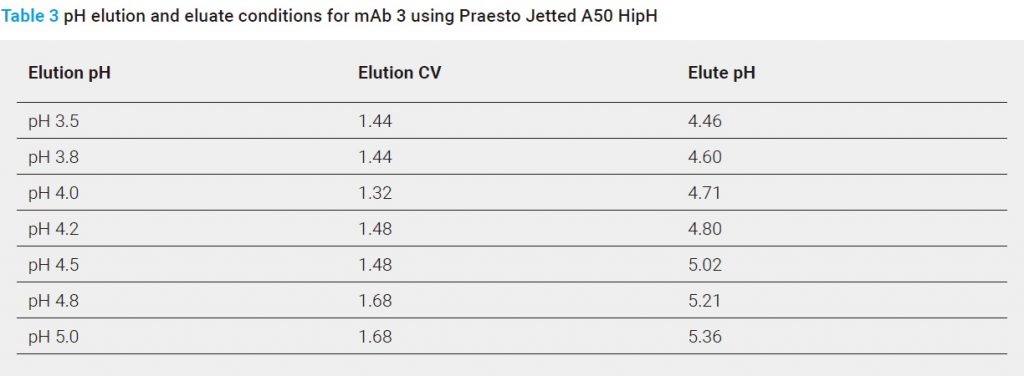Select the 5.02 Elute pH value

(705, 265)
